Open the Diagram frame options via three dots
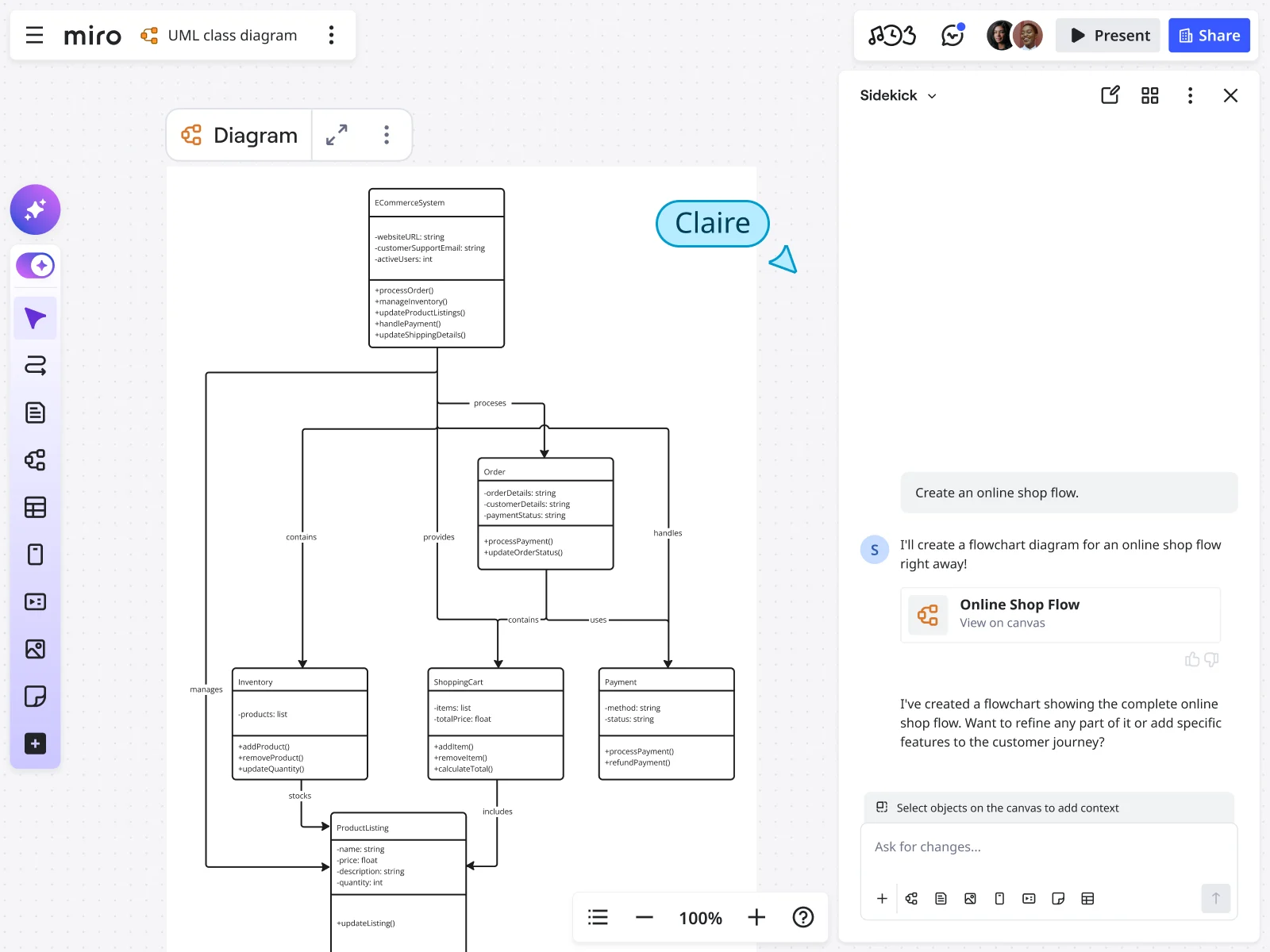This screenshot has height=952, width=1270. pyautogui.click(x=387, y=135)
